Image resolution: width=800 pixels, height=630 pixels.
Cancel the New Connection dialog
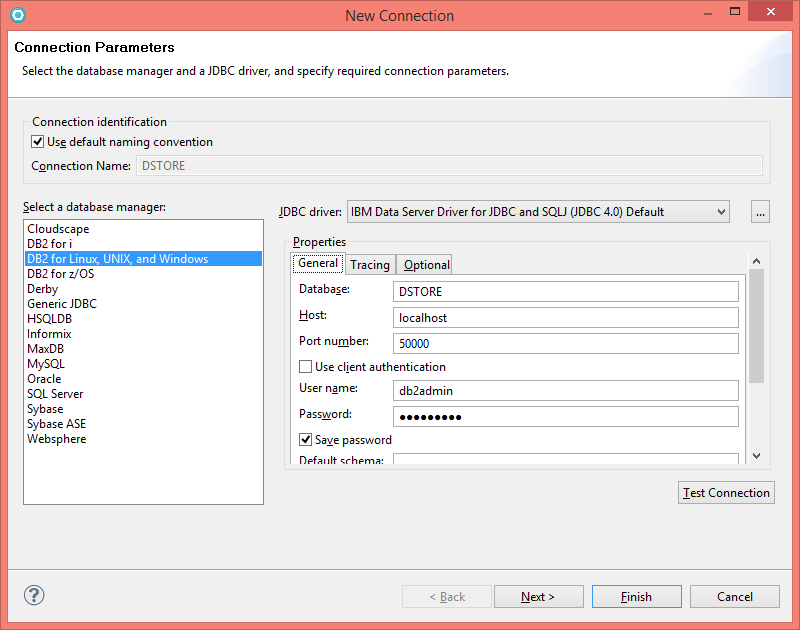(734, 595)
